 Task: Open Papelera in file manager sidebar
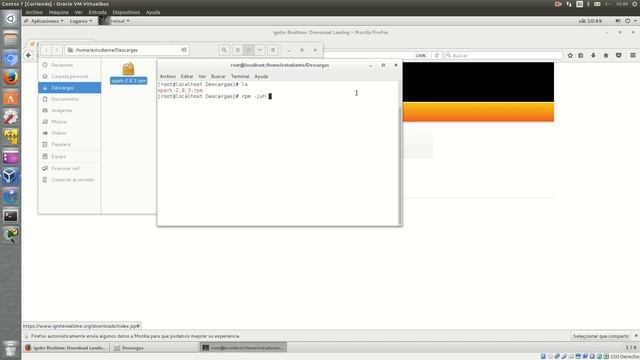tap(70, 144)
